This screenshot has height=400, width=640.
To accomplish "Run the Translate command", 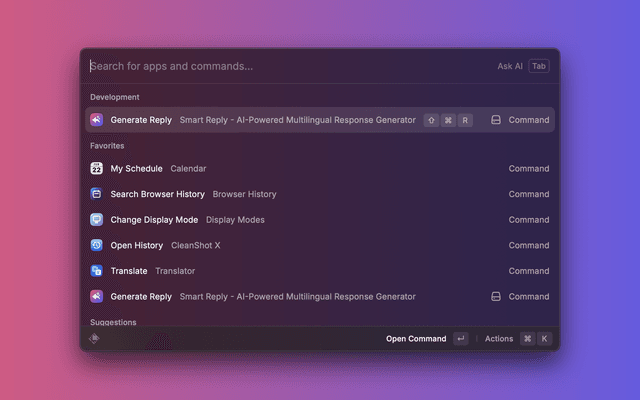I will 129,271.
